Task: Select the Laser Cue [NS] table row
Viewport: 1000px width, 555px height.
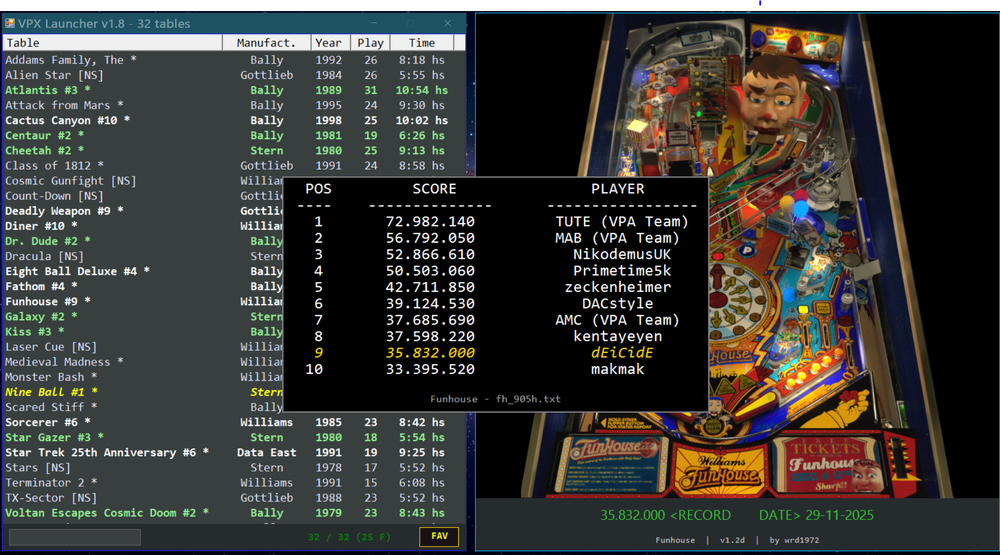Action: (143, 347)
